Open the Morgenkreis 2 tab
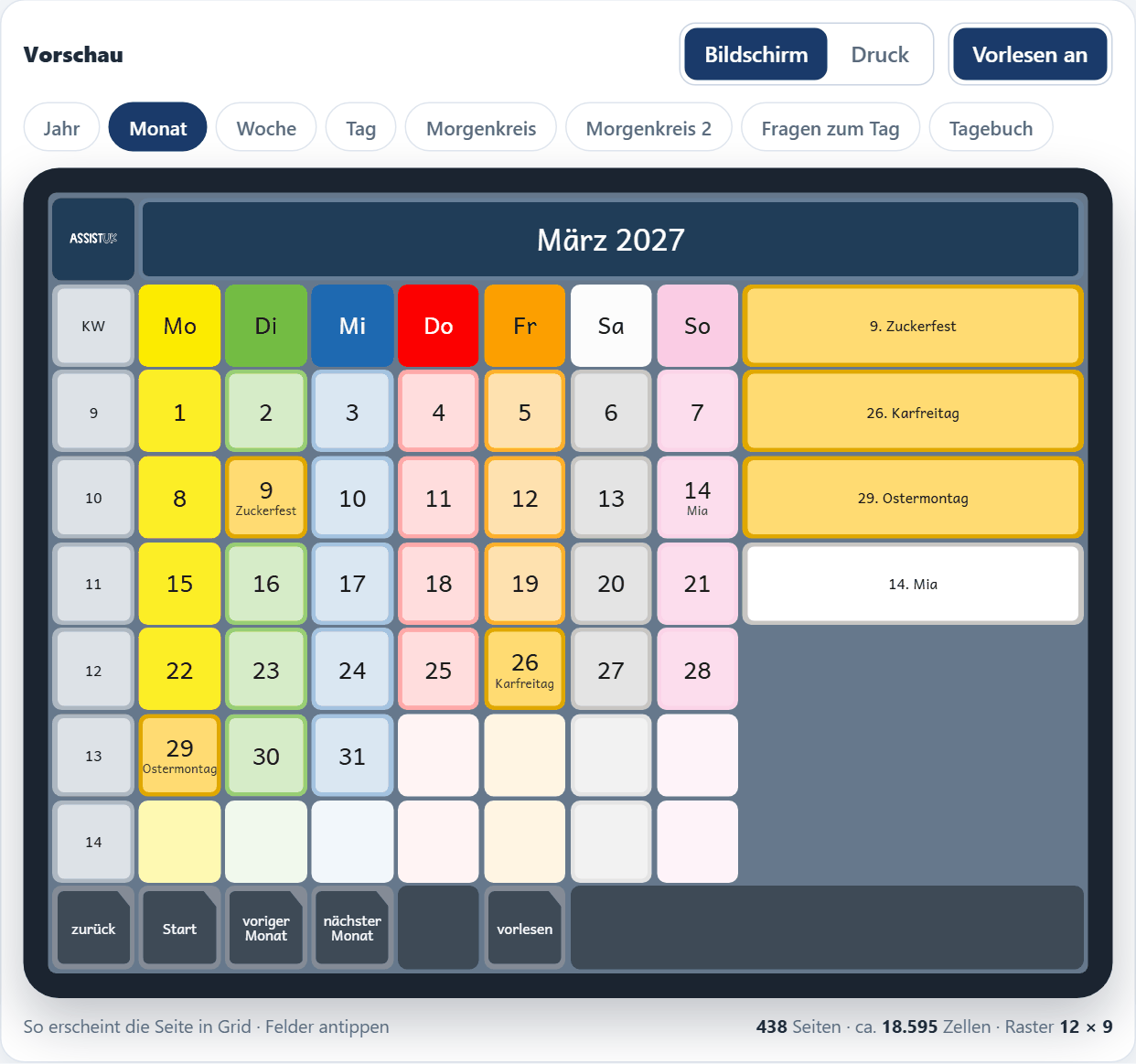The width and height of the screenshot is (1136, 1064). click(648, 128)
